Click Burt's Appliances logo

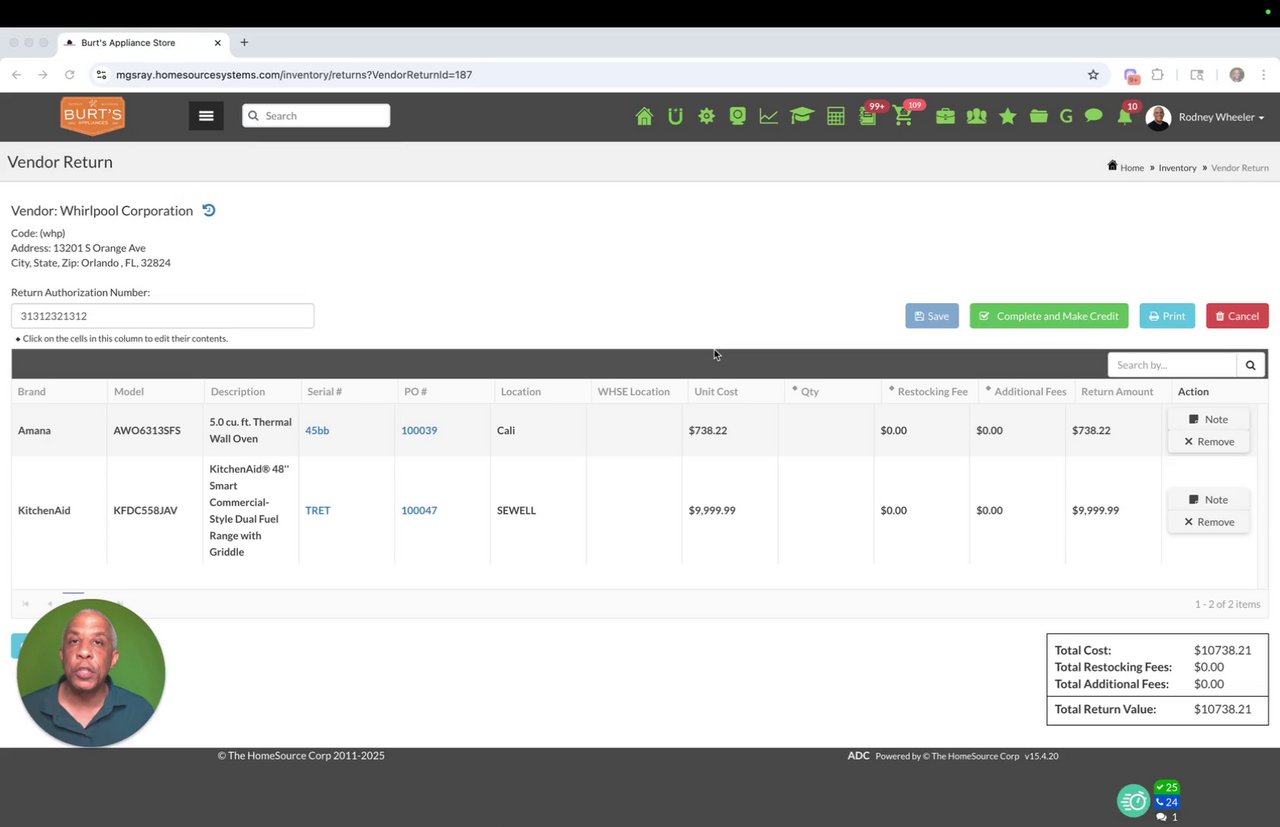tap(92, 116)
